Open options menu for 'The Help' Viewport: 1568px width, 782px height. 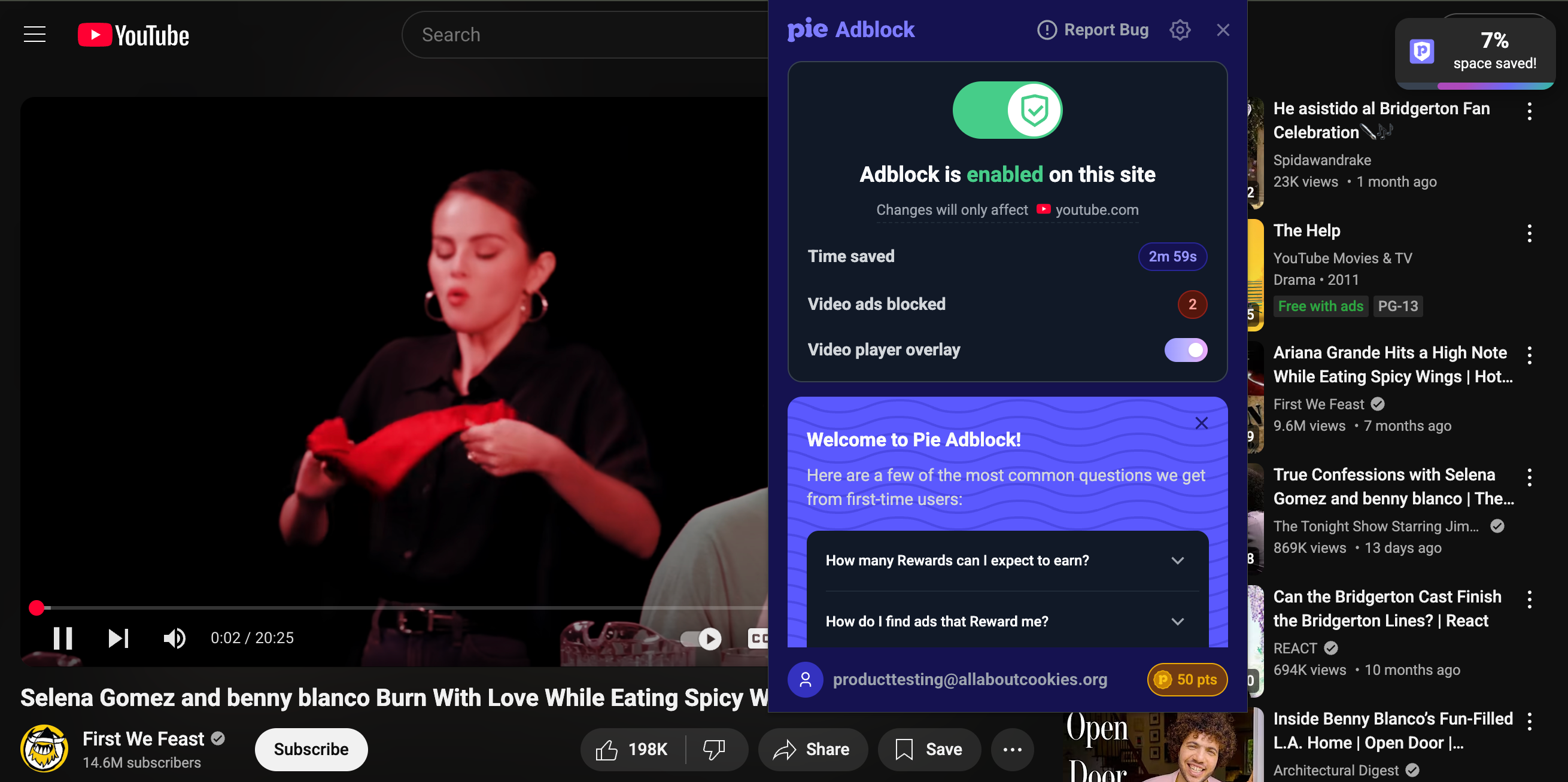pos(1530,233)
